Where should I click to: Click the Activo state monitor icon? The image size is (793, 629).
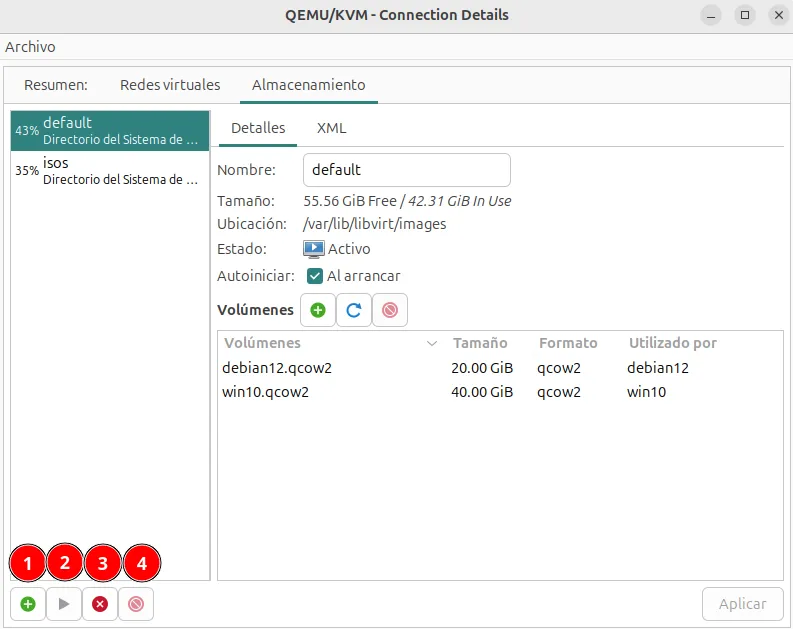tap(313, 249)
